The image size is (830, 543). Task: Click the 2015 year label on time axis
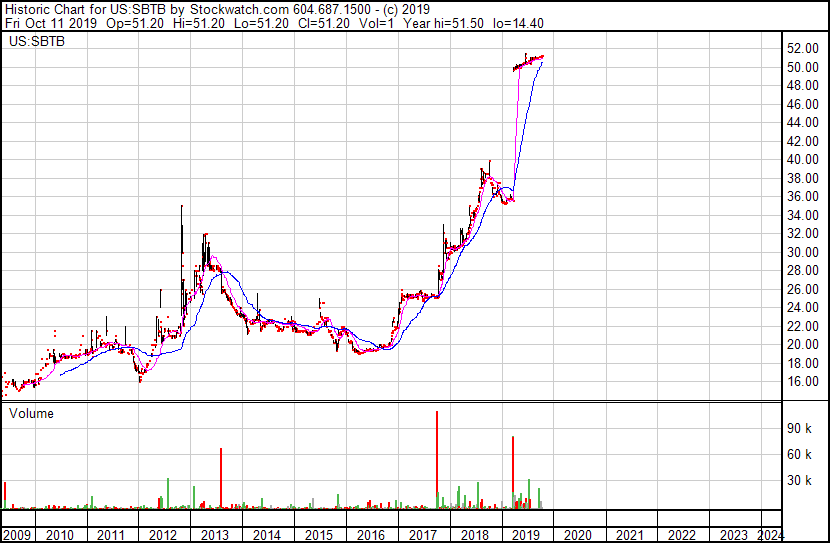coord(319,535)
